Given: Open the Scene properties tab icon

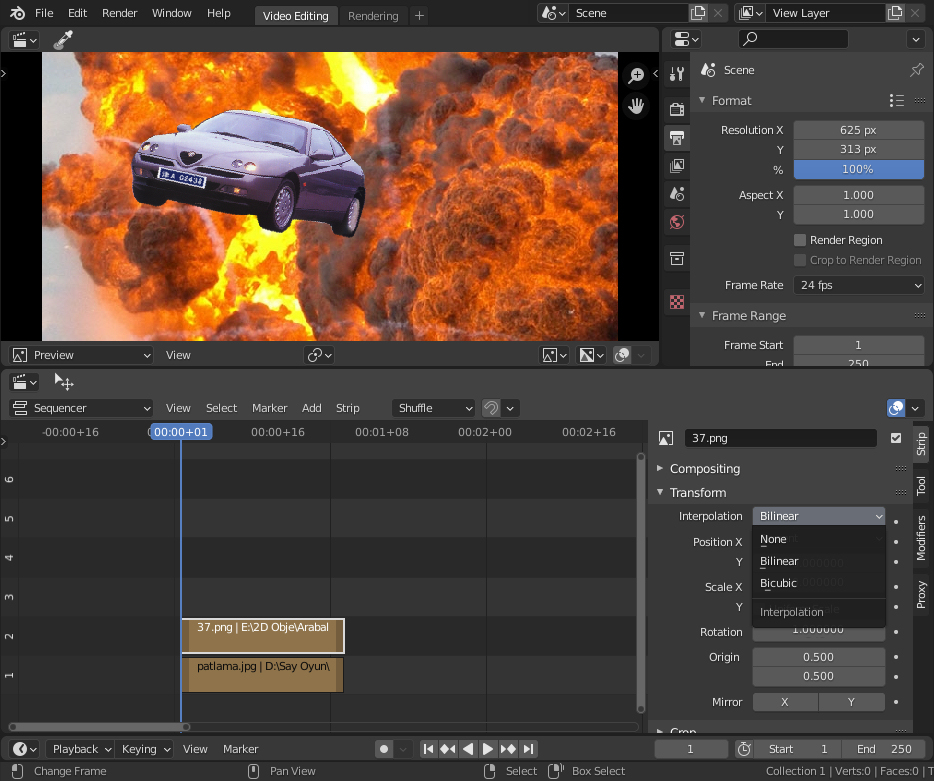Looking at the screenshot, I should tap(677, 194).
